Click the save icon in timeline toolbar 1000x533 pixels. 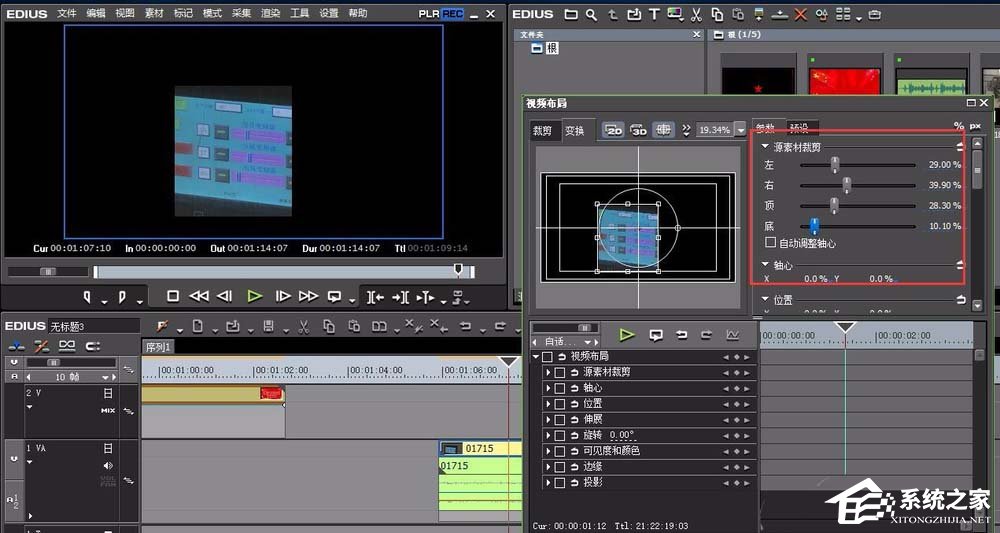[268, 326]
